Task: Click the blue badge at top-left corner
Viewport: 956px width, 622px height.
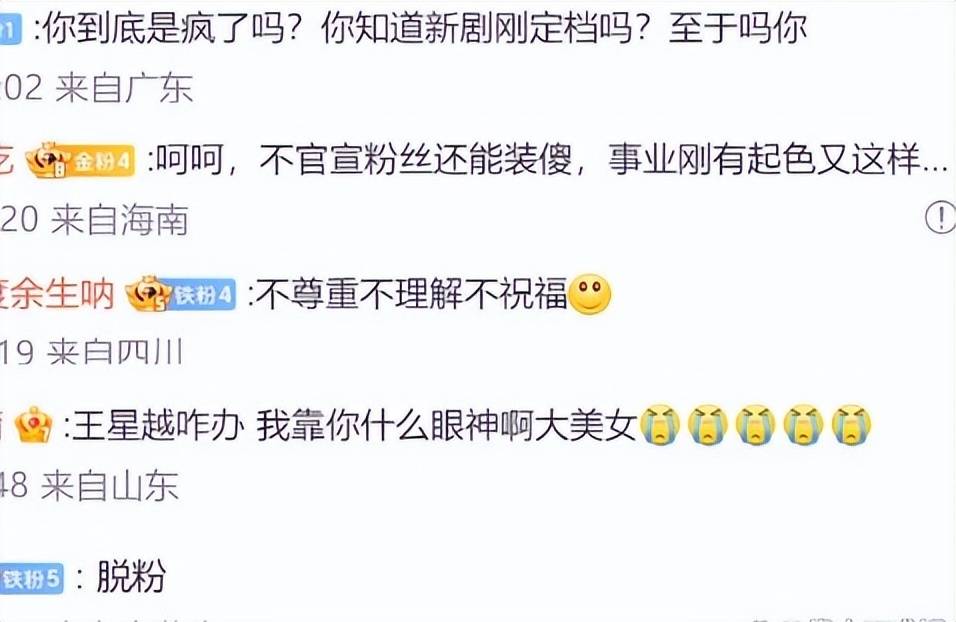Action: (10, 30)
